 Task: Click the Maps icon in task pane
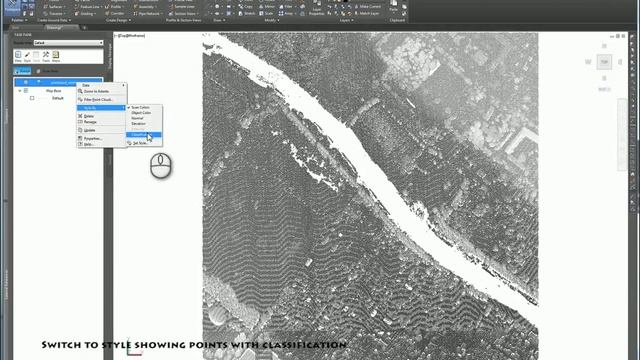(56, 56)
